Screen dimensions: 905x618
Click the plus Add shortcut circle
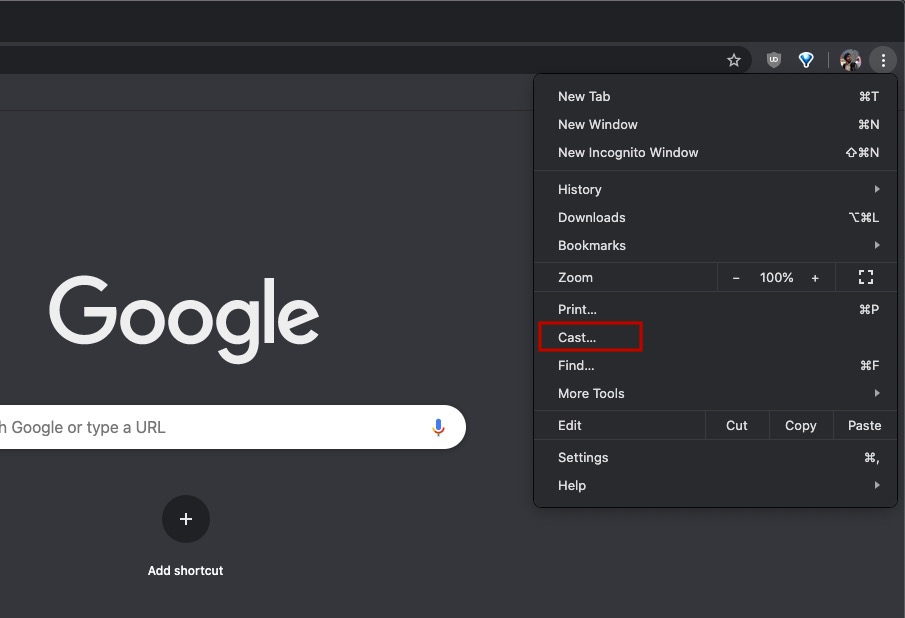click(186, 519)
